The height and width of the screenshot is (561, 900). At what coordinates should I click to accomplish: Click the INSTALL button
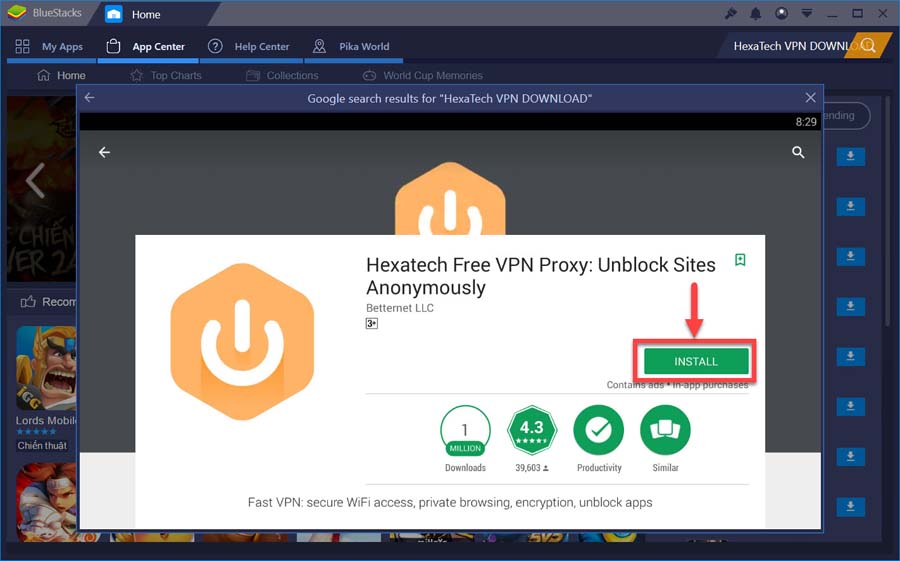click(696, 361)
